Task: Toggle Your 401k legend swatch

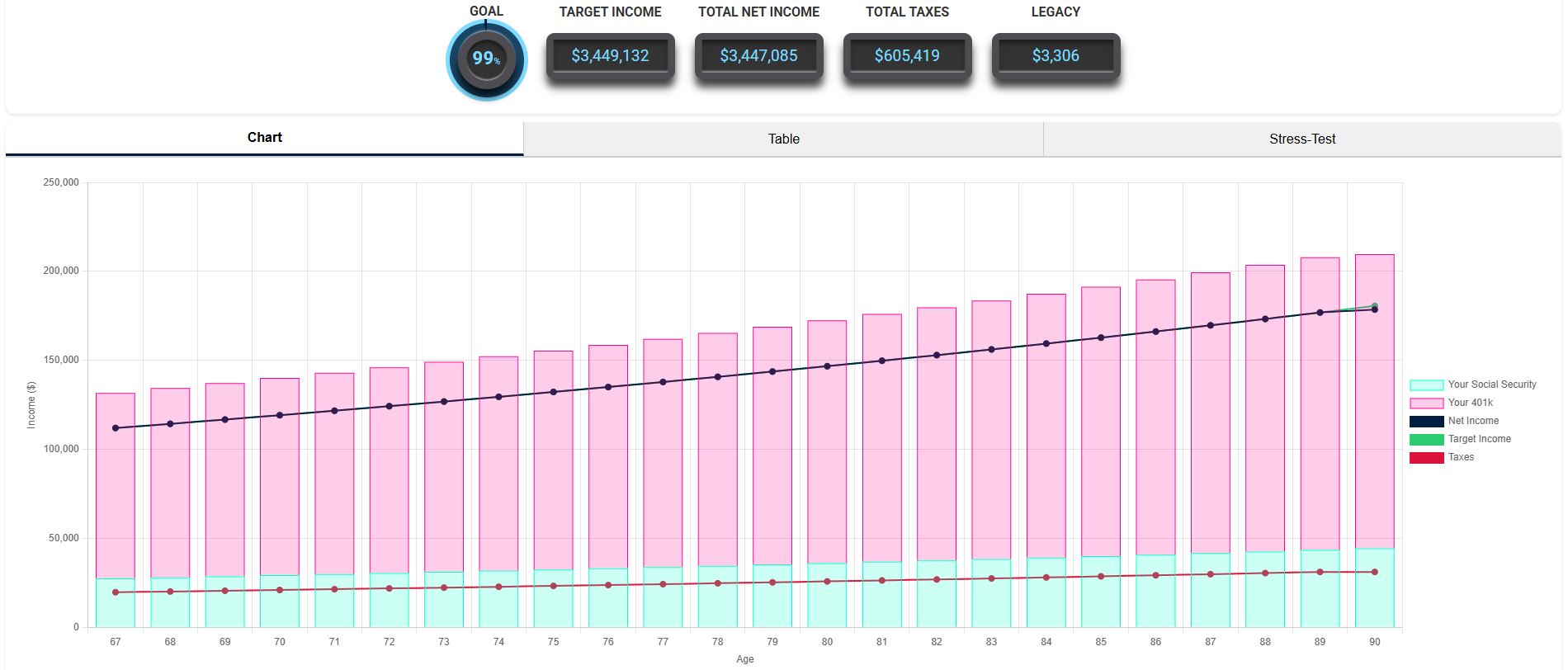Action: coord(1426,403)
